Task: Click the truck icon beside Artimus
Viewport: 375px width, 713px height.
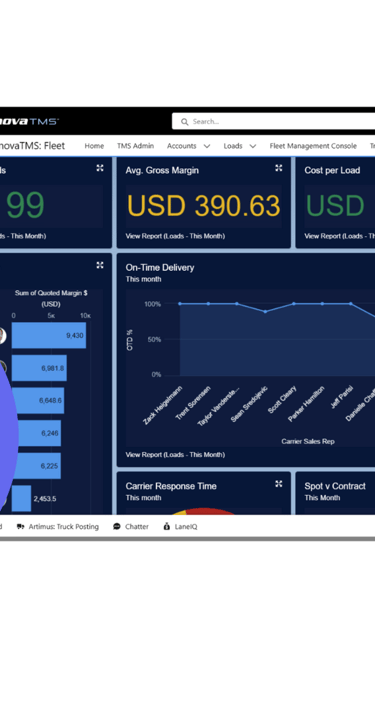Action: click(x=20, y=527)
